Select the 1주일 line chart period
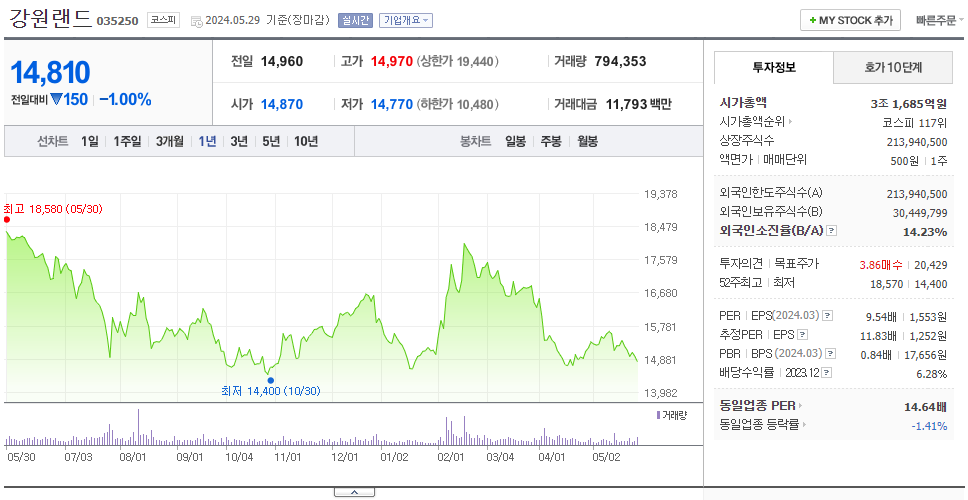This screenshot has width=968, height=500. [x=127, y=141]
